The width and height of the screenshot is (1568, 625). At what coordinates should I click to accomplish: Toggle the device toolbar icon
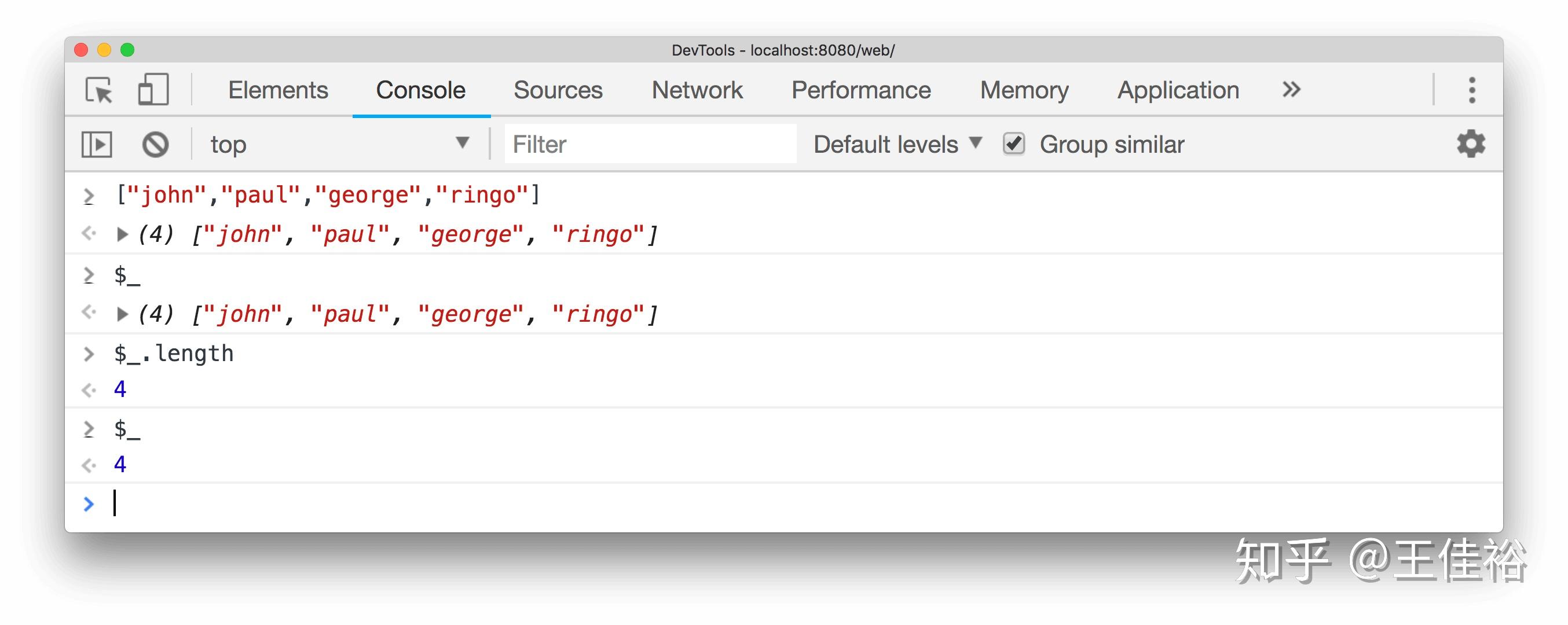coord(153,90)
